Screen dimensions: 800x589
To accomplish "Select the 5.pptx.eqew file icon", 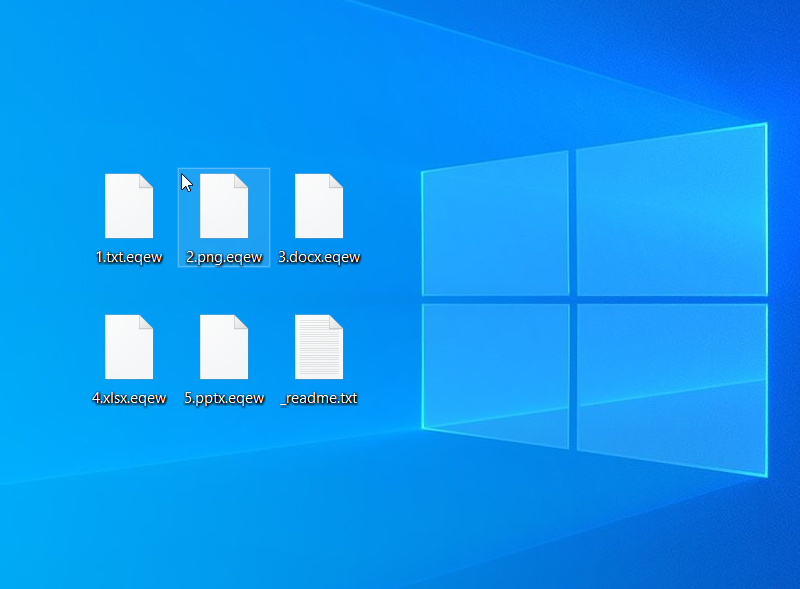I will coord(224,347).
